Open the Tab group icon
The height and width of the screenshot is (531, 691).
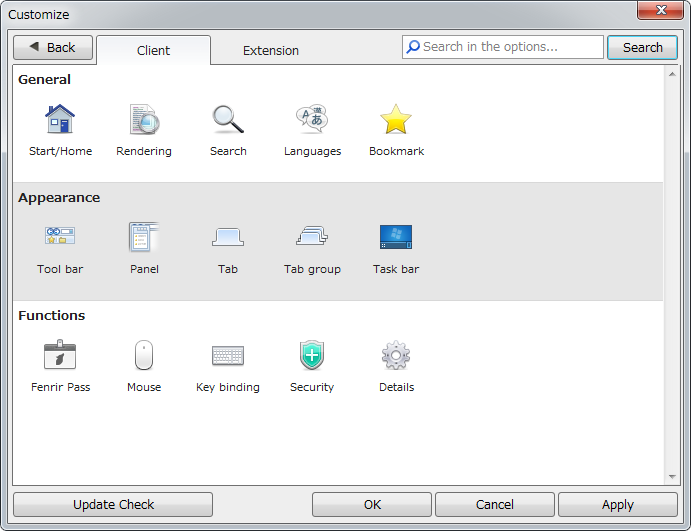tap(312, 236)
